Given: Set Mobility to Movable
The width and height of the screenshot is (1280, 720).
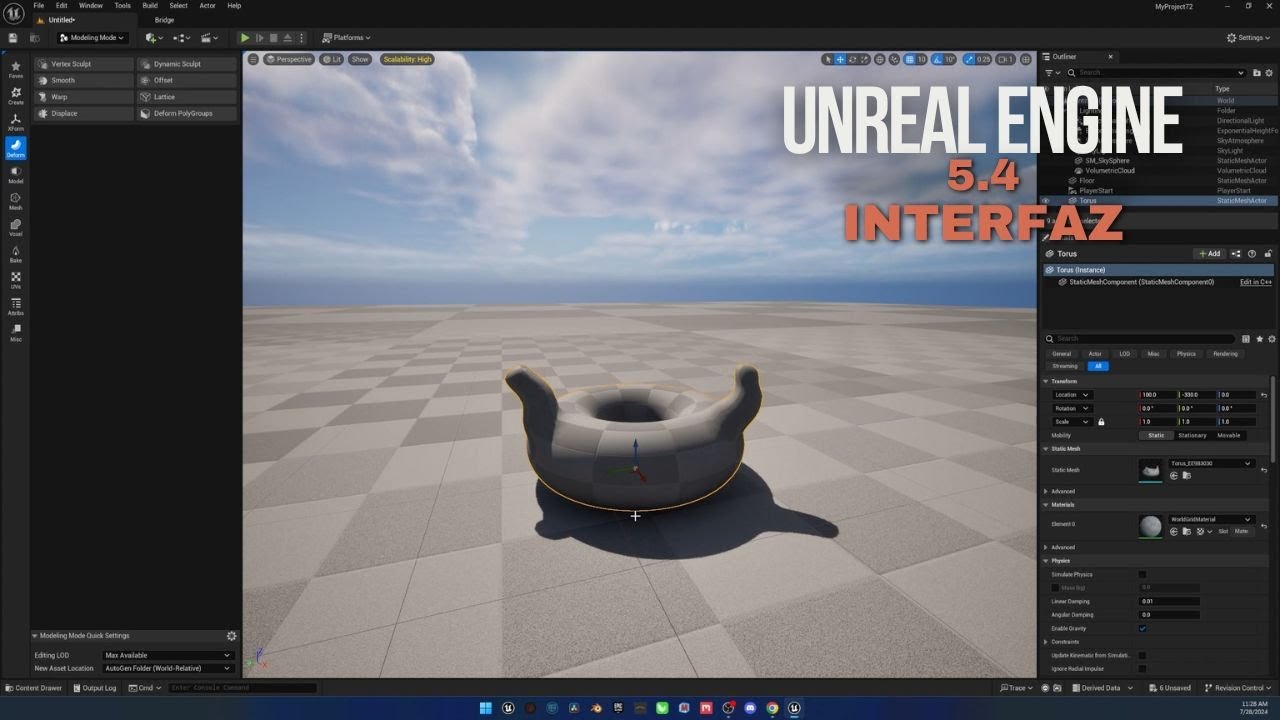Looking at the screenshot, I should [1229, 435].
